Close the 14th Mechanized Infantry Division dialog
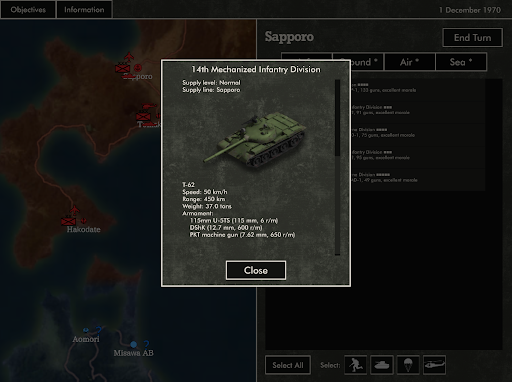Viewport: 512px width, 382px height. coord(256,270)
